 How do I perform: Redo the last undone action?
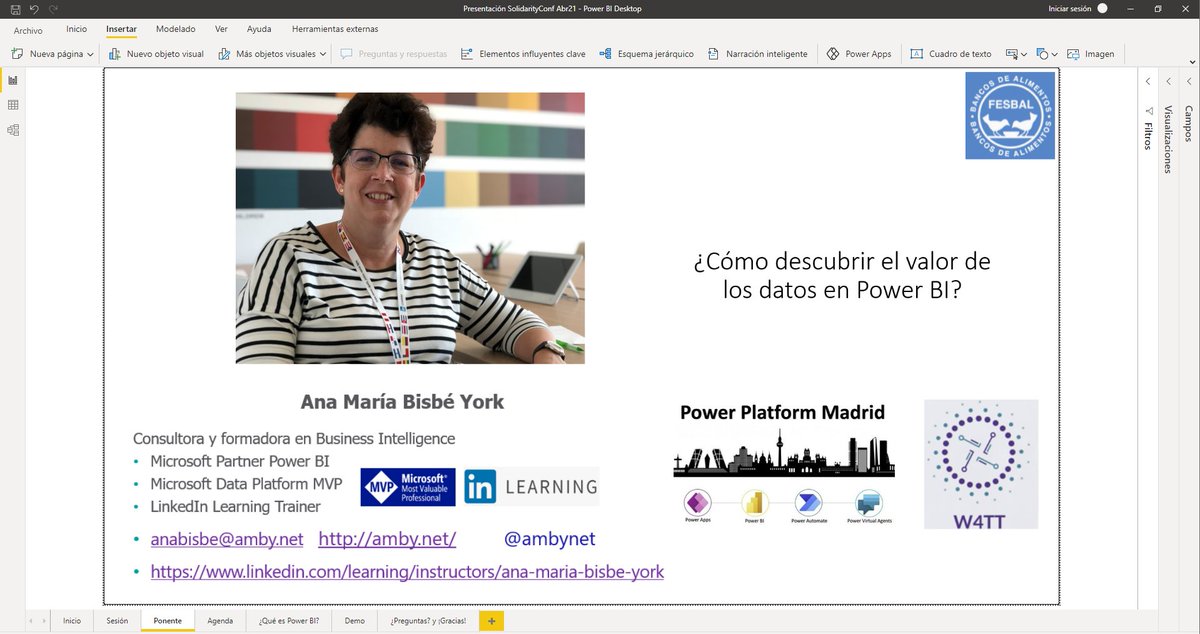pyautogui.click(x=52, y=8)
